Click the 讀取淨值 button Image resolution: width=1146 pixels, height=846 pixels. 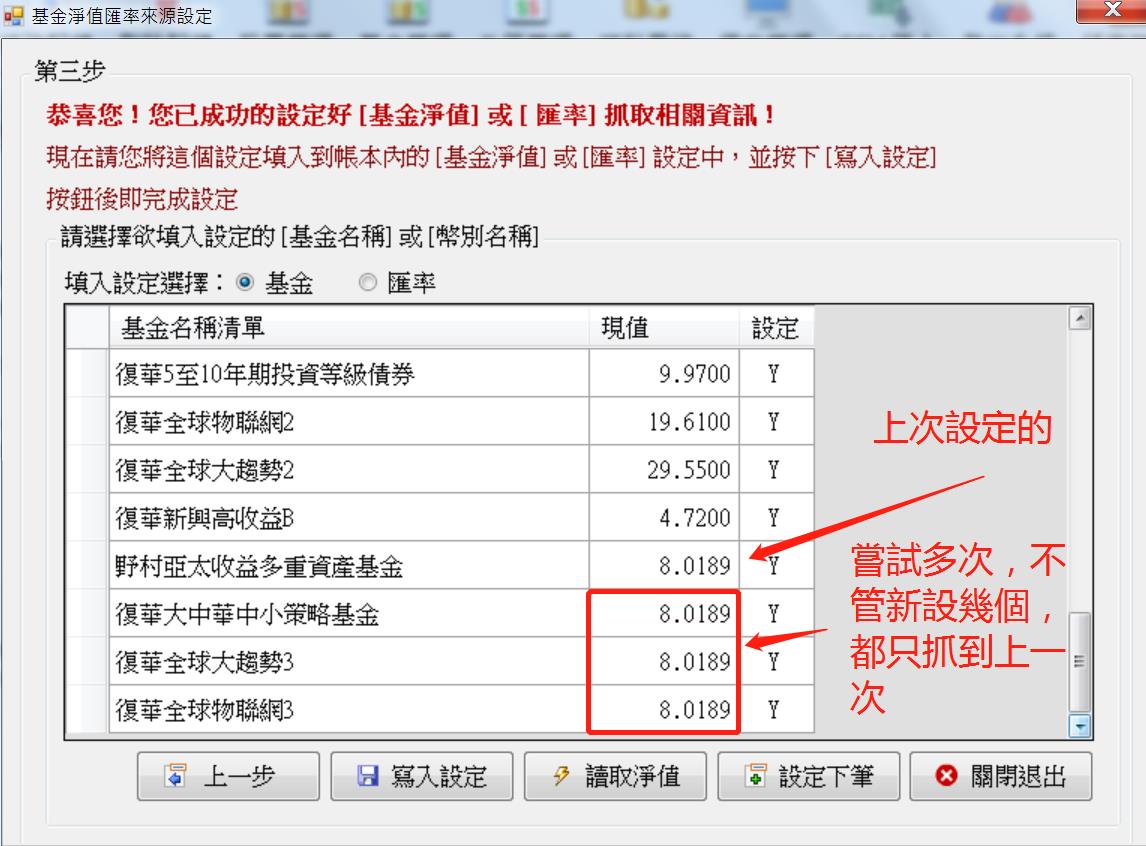point(615,776)
